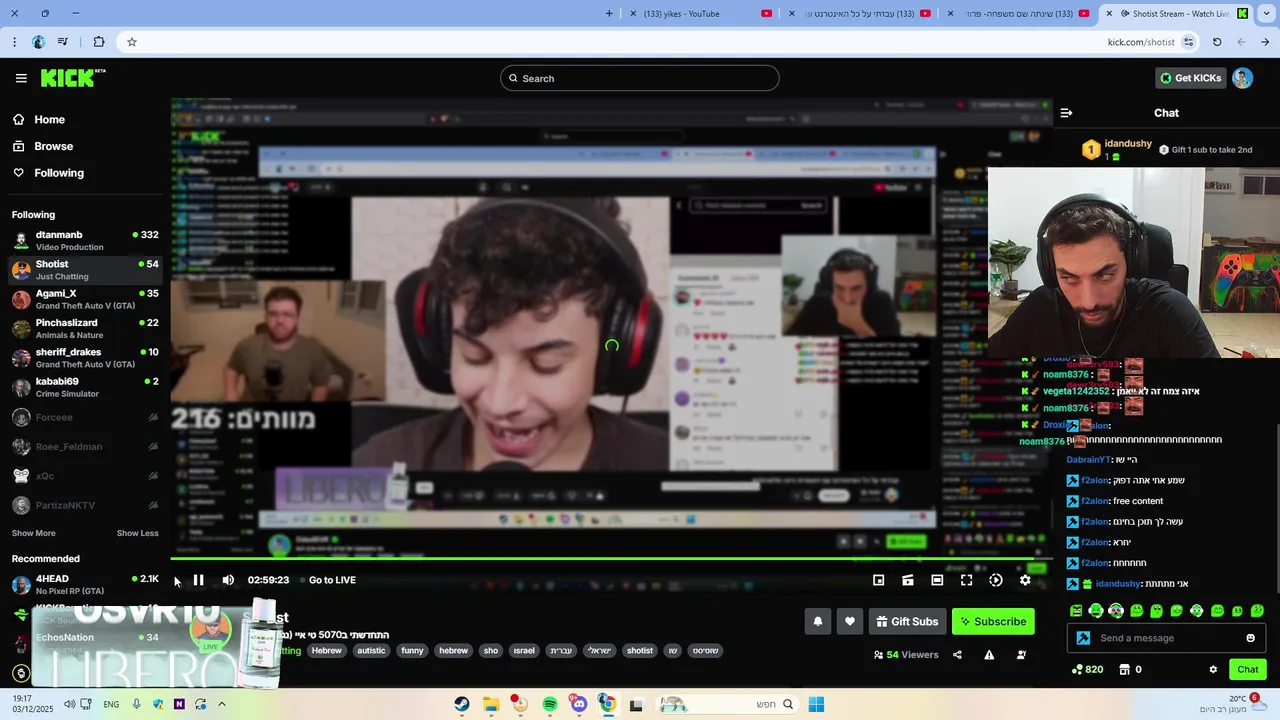Viewport: 1280px width, 720px height.
Task: Open Discord from the taskbar
Action: click(578, 704)
